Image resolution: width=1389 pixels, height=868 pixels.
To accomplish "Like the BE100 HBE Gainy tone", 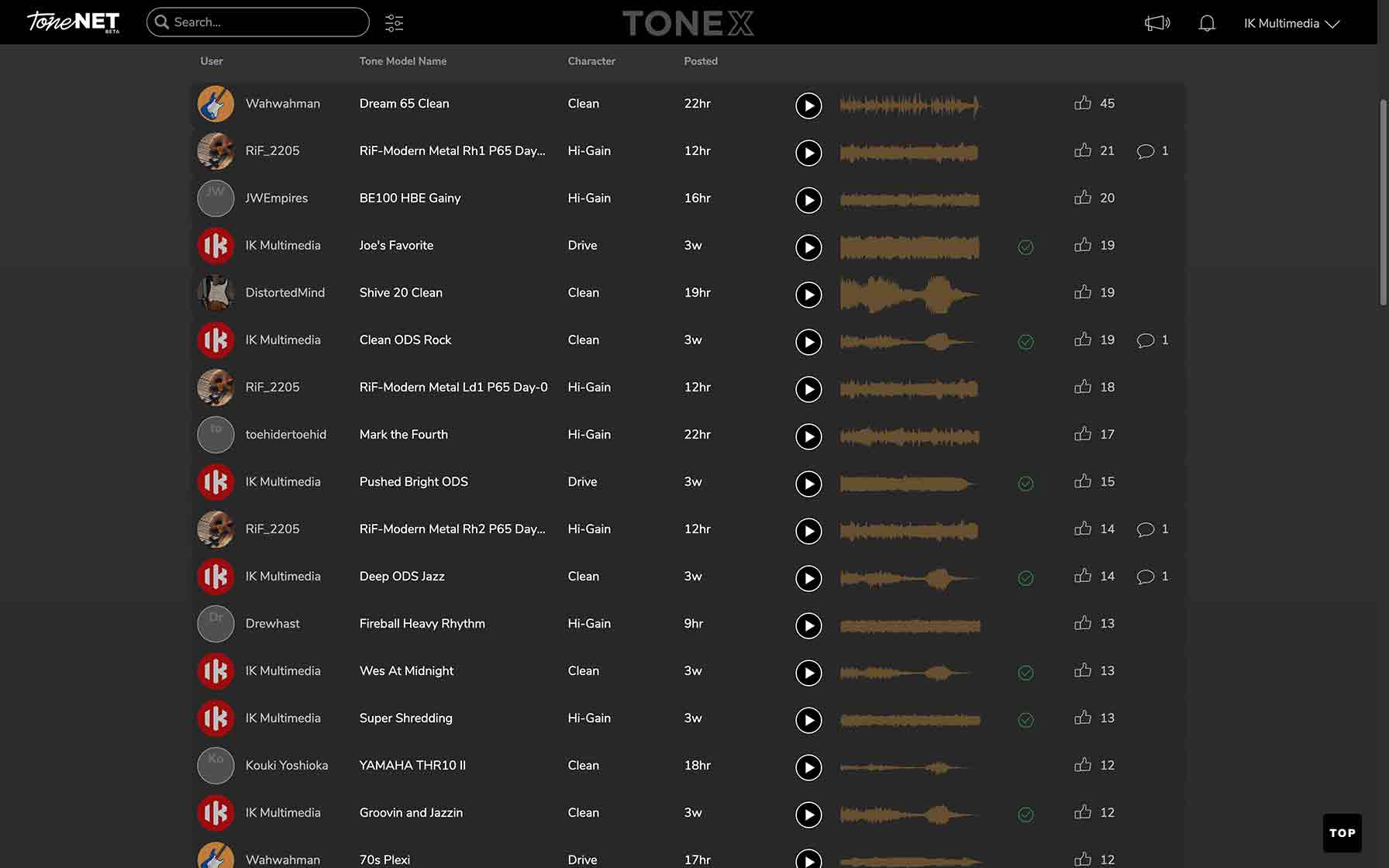I will [x=1083, y=197].
